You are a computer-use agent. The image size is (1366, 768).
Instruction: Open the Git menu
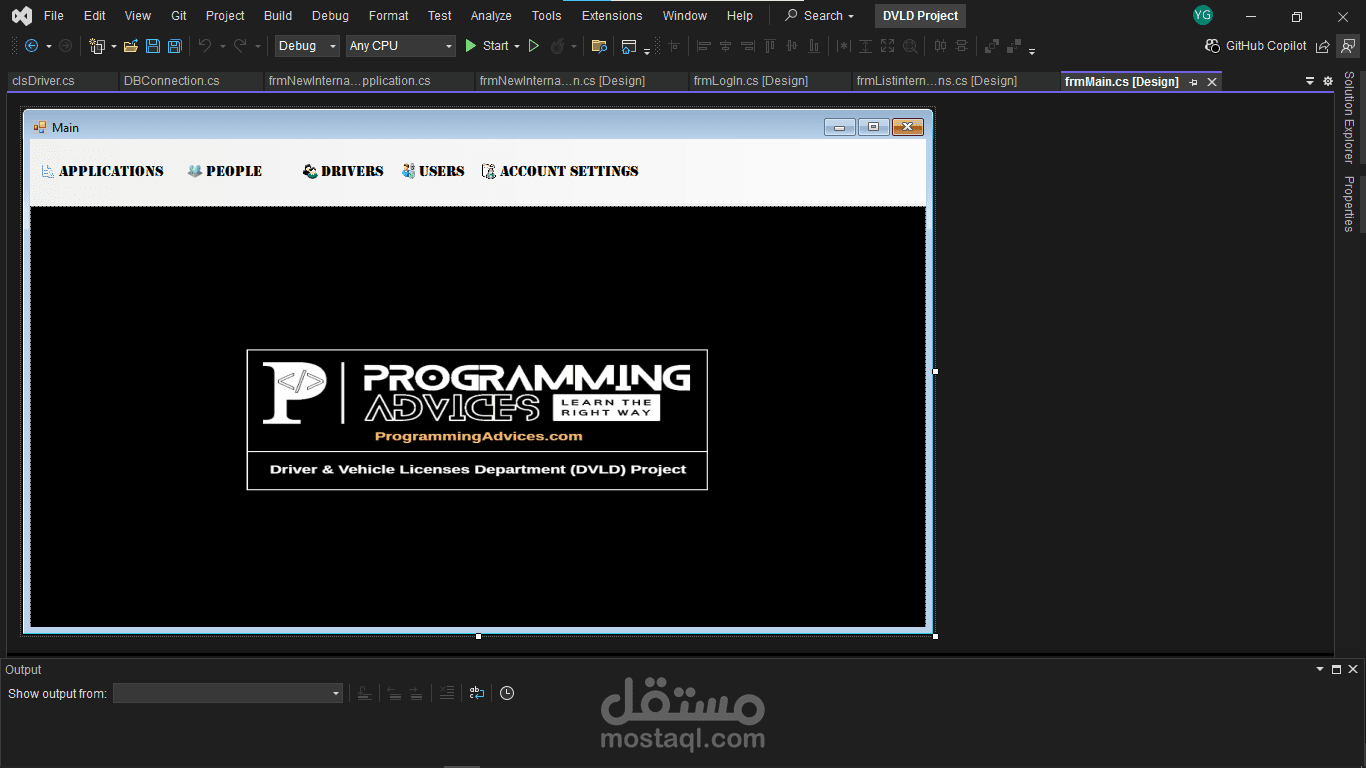(x=179, y=16)
